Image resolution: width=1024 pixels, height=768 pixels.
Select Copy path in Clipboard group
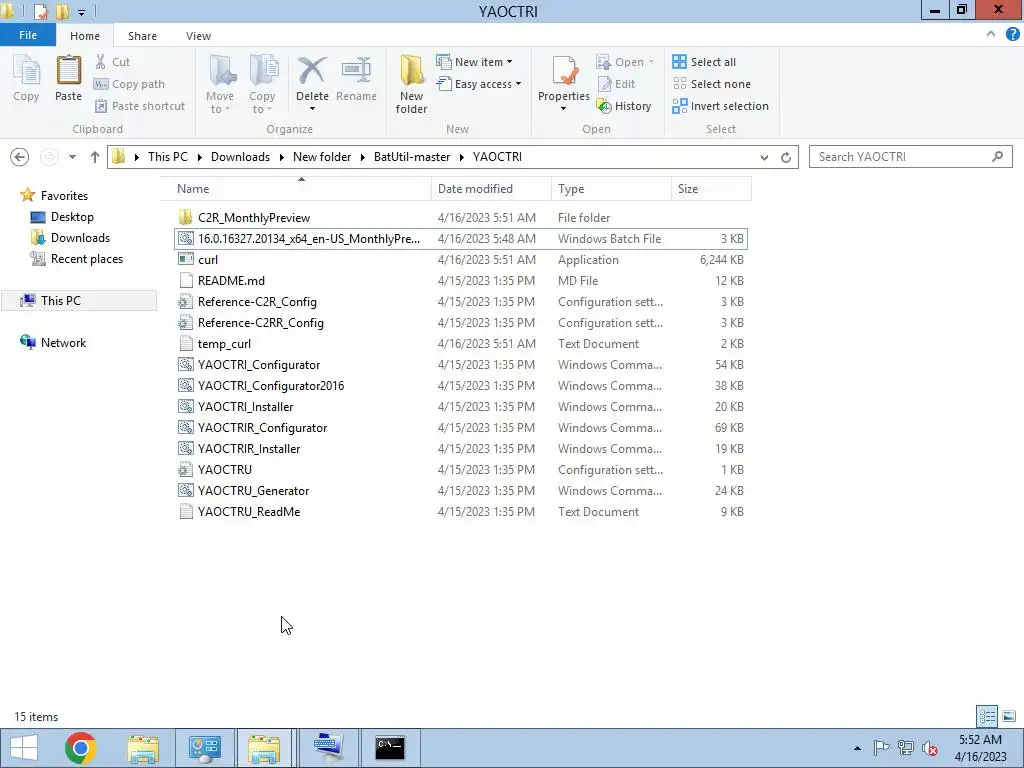click(129, 84)
